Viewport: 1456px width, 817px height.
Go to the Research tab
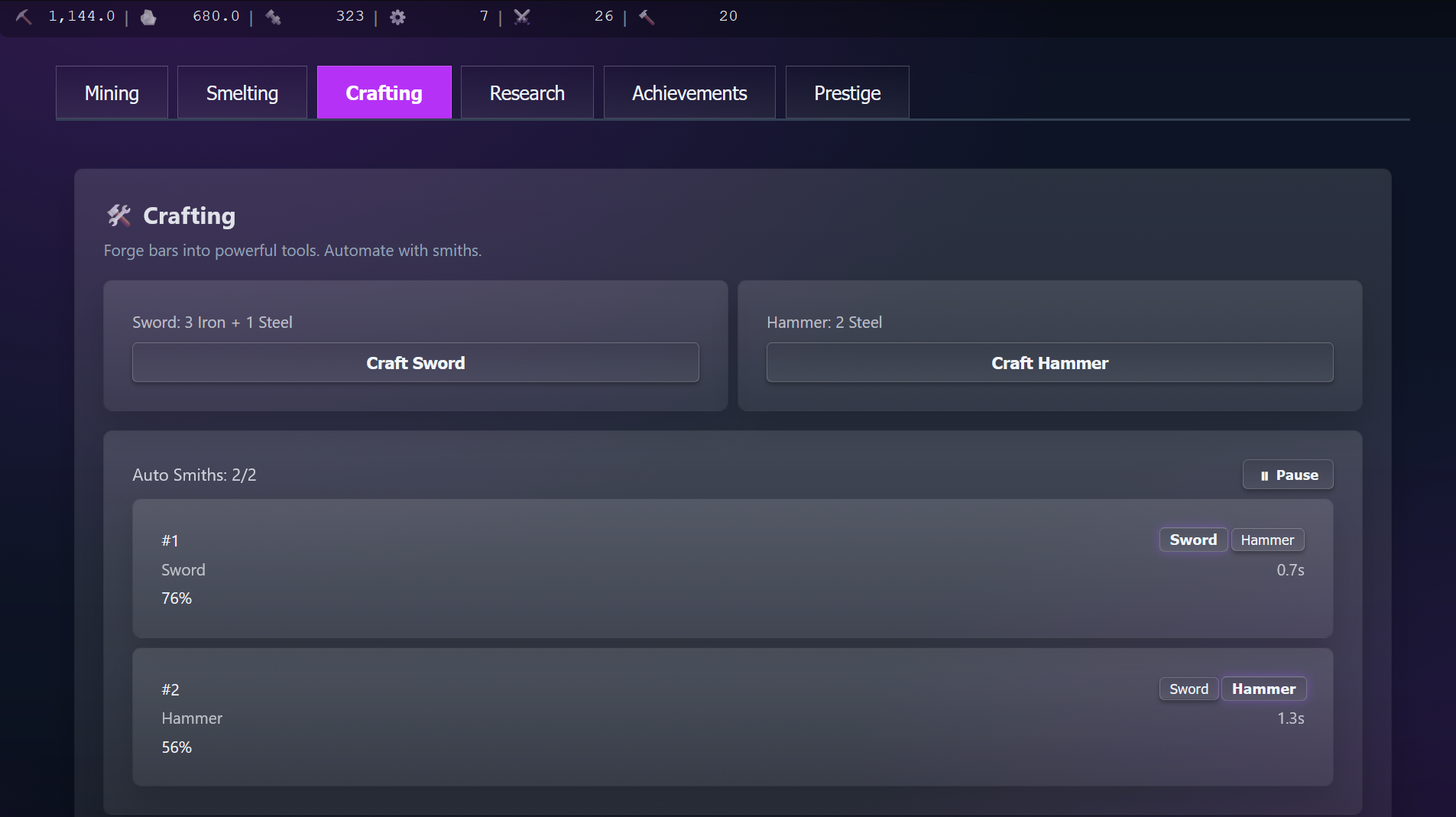coord(527,92)
